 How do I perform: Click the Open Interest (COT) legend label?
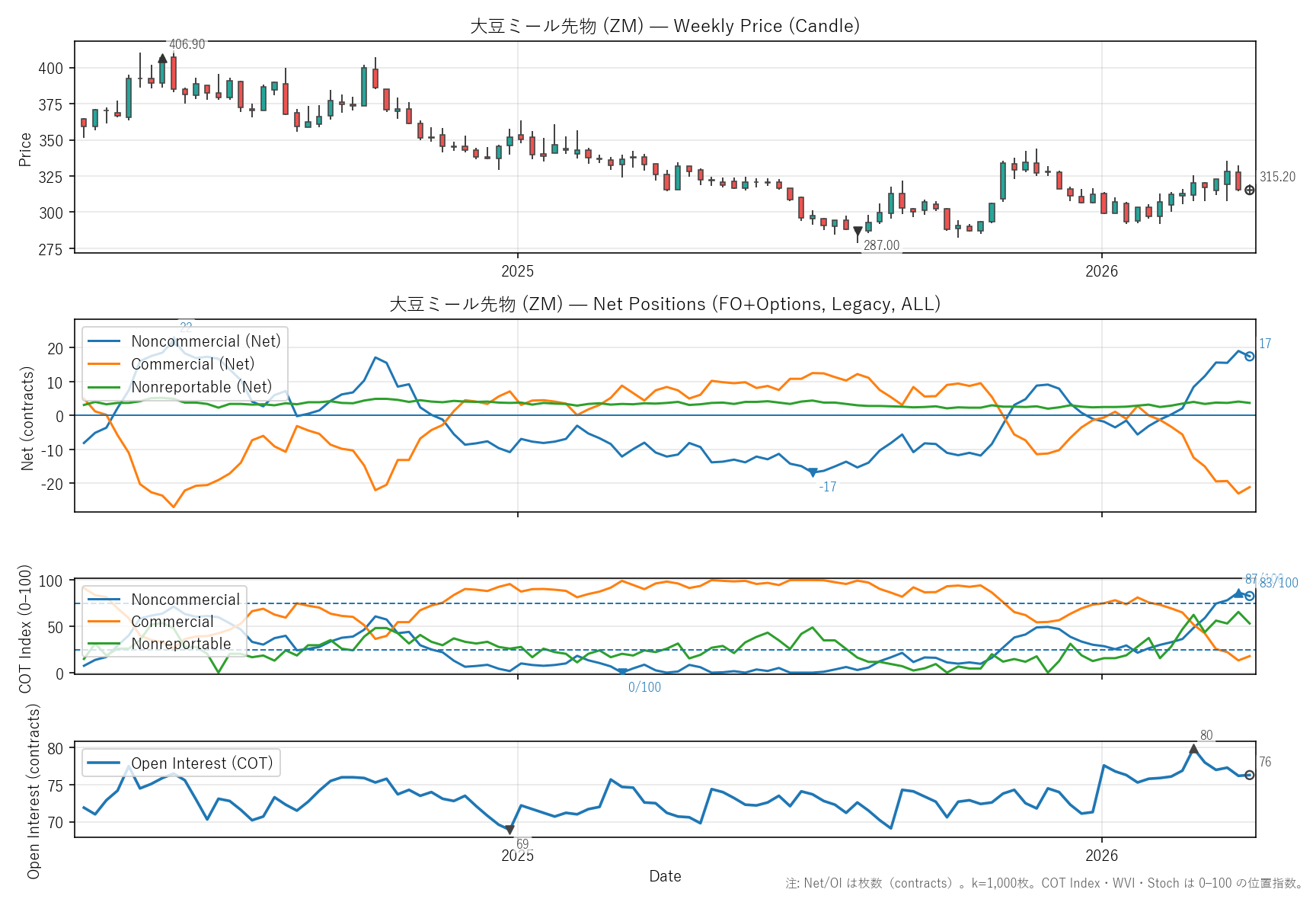202,763
